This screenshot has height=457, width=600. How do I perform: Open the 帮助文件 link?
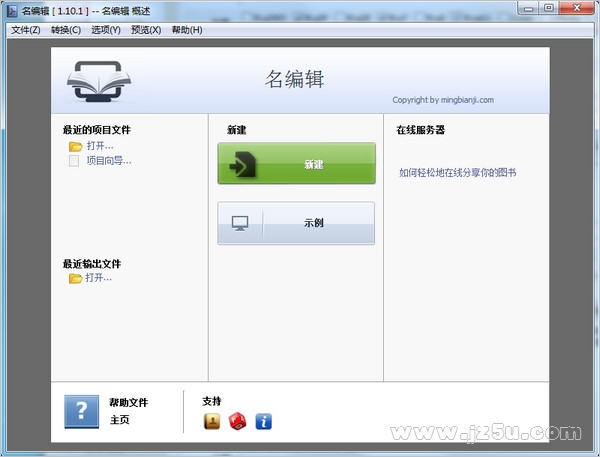coord(129,402)
